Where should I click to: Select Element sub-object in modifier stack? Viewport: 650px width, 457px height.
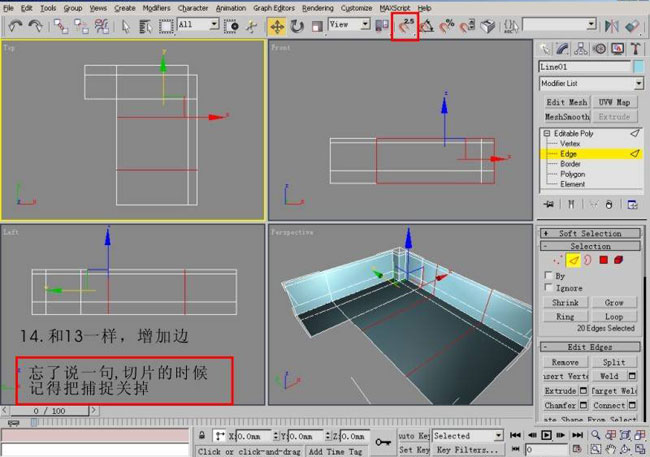[572, 184]
